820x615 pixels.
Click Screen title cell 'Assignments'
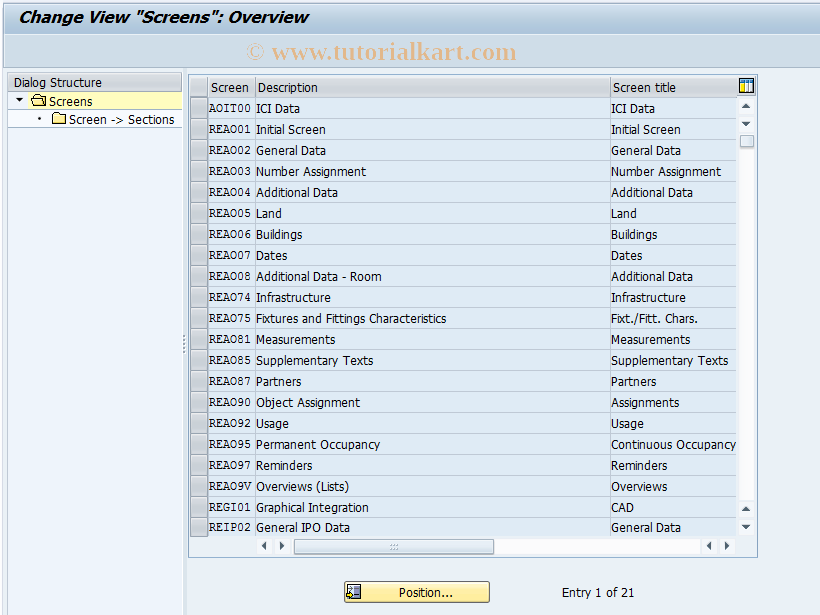coord(673,402)
